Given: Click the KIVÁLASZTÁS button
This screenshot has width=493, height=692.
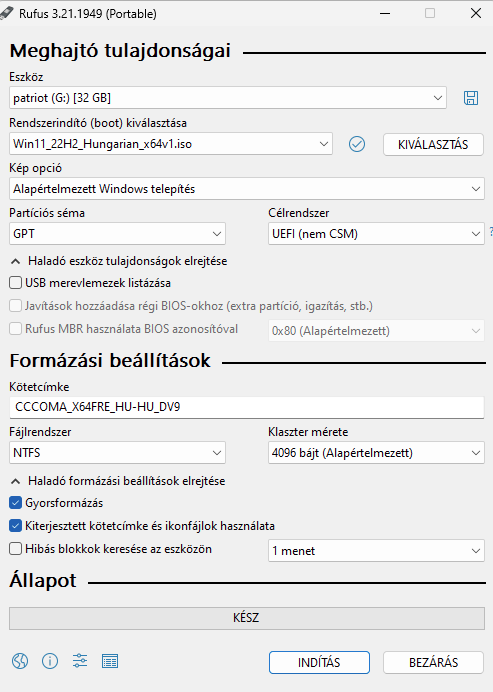Looking at the screenshot, I should [x=433, y=144].
